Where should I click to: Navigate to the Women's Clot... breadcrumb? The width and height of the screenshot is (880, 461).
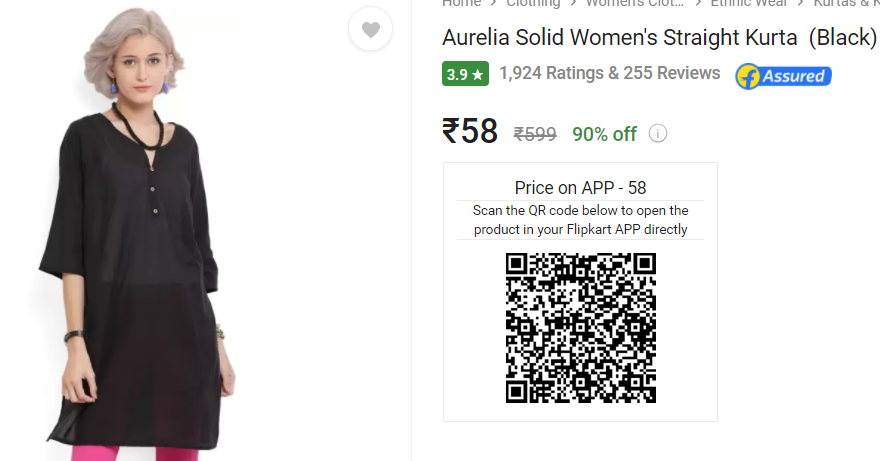(x=635, y=3)
